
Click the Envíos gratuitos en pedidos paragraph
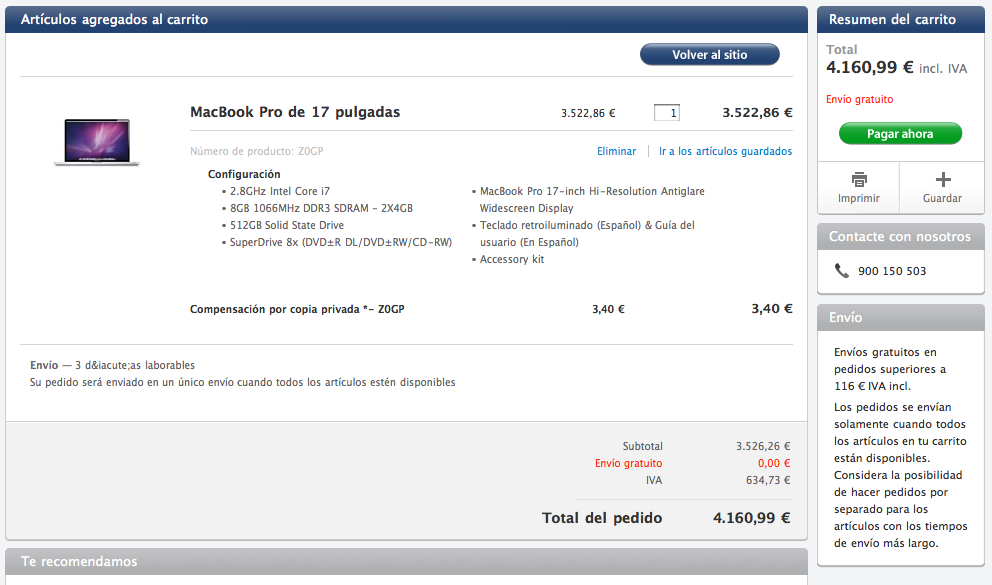tap(890, 369)
